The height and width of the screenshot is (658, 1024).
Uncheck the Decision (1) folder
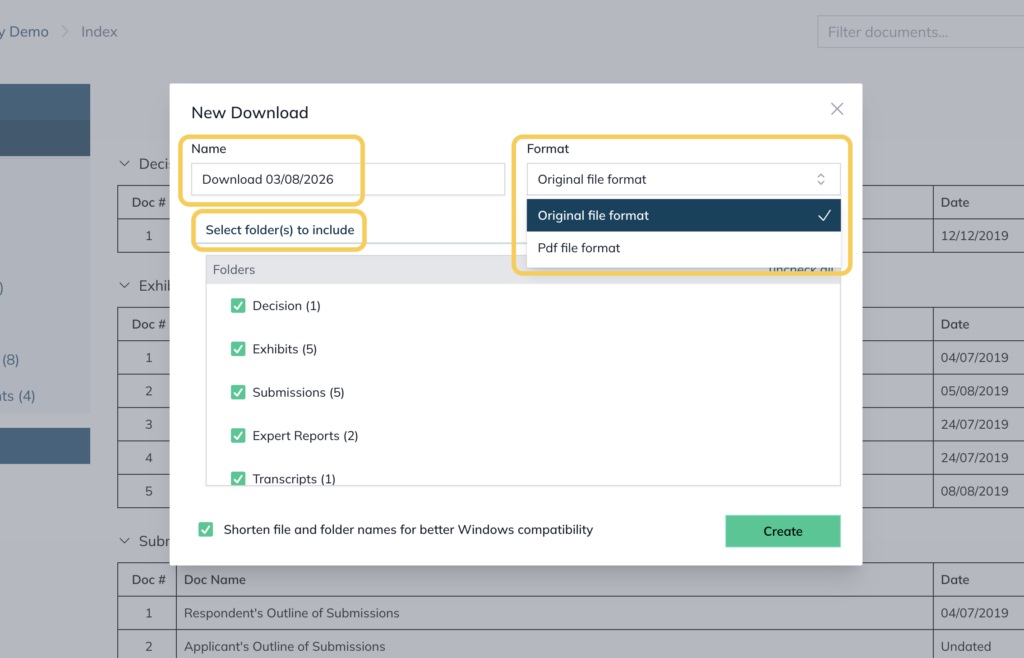[238, 306]
